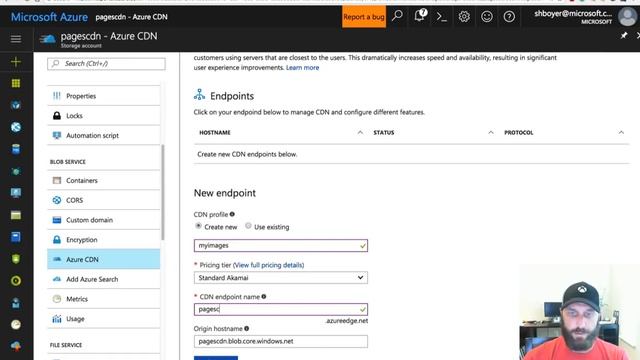Click the CDN profile info icon

click(x=232, y=214)
